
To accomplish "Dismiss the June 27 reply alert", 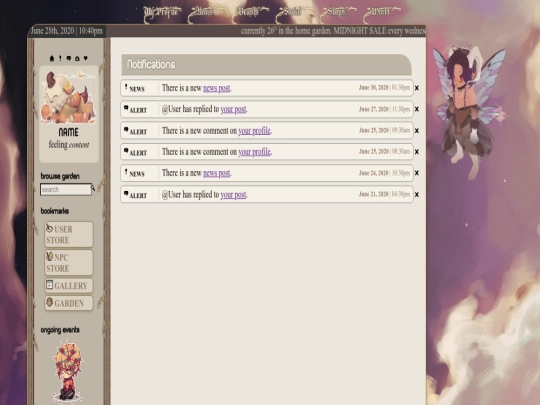I will point(417,109).
